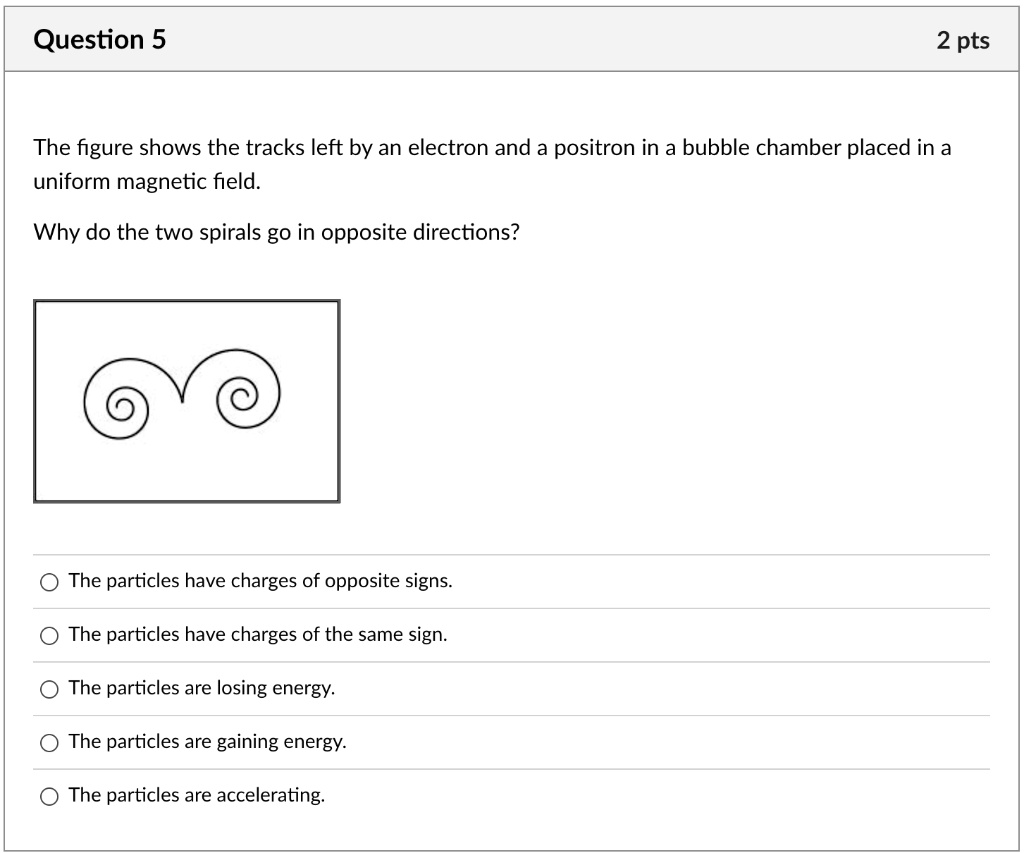Click the 'Why do the two spirals' prompt

point(276,231)
